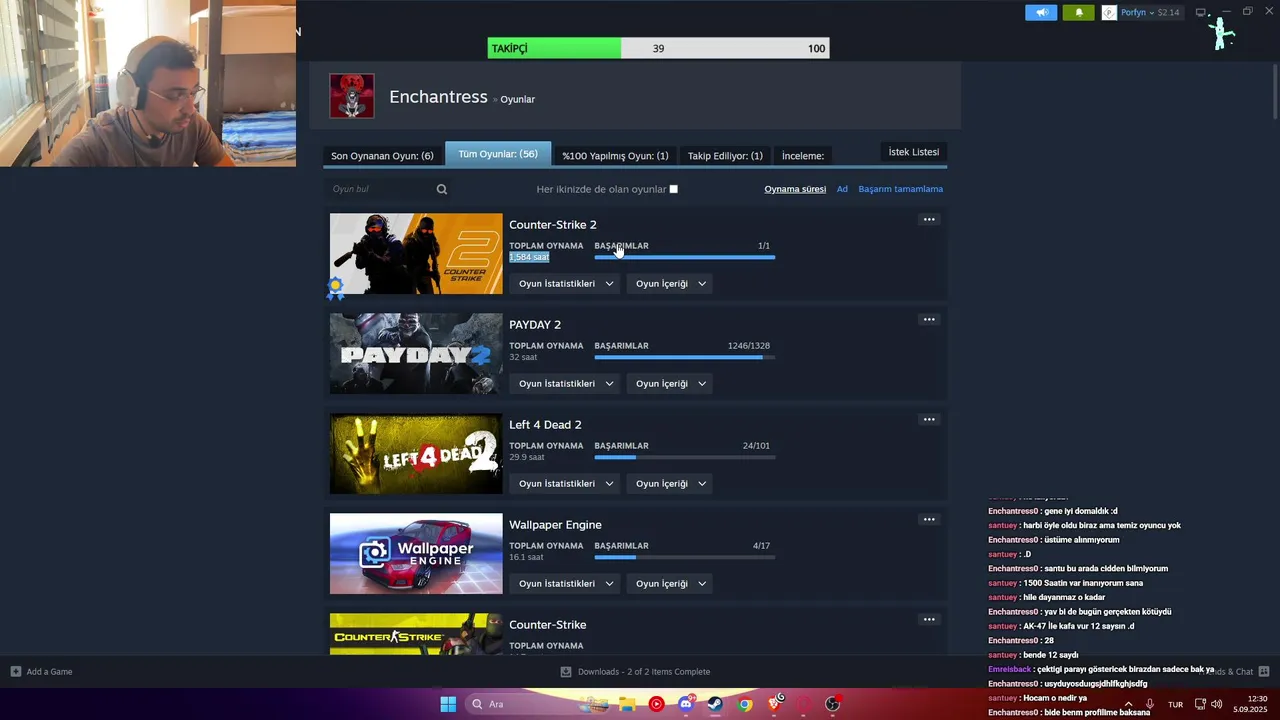Open YouTube Music from the taskbar

[656, 704]
